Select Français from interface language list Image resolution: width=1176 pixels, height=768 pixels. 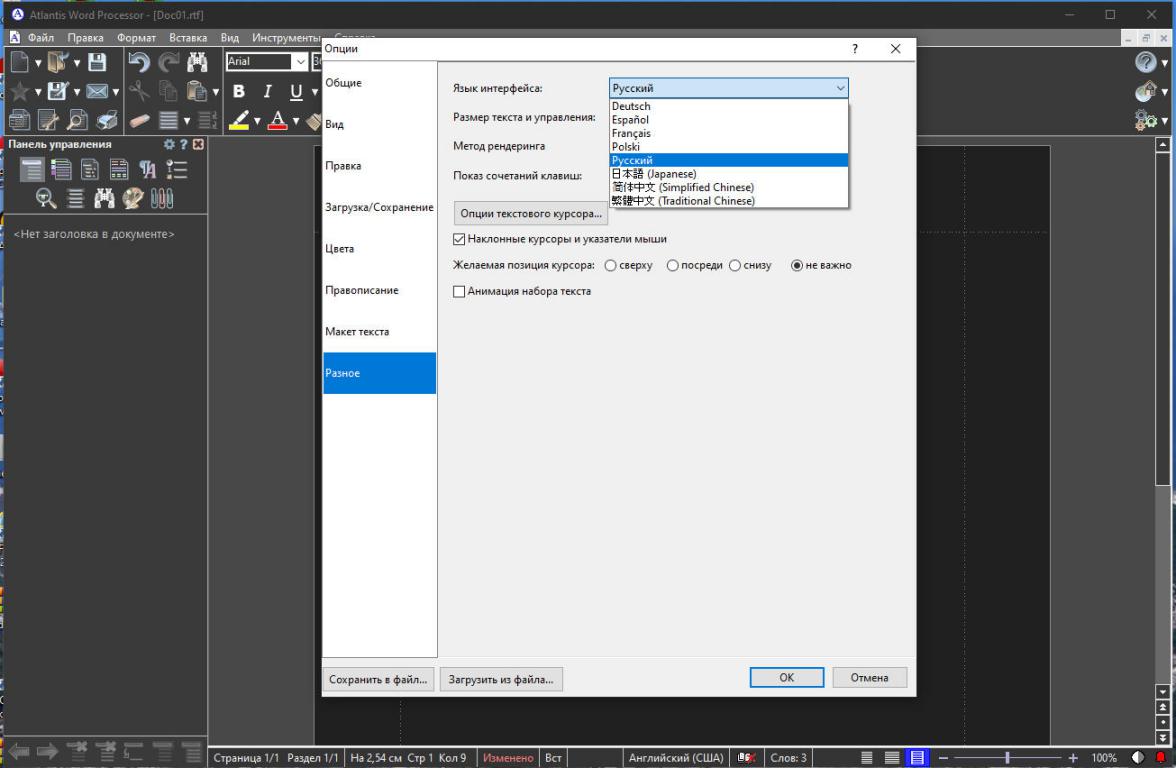[631, 133]
